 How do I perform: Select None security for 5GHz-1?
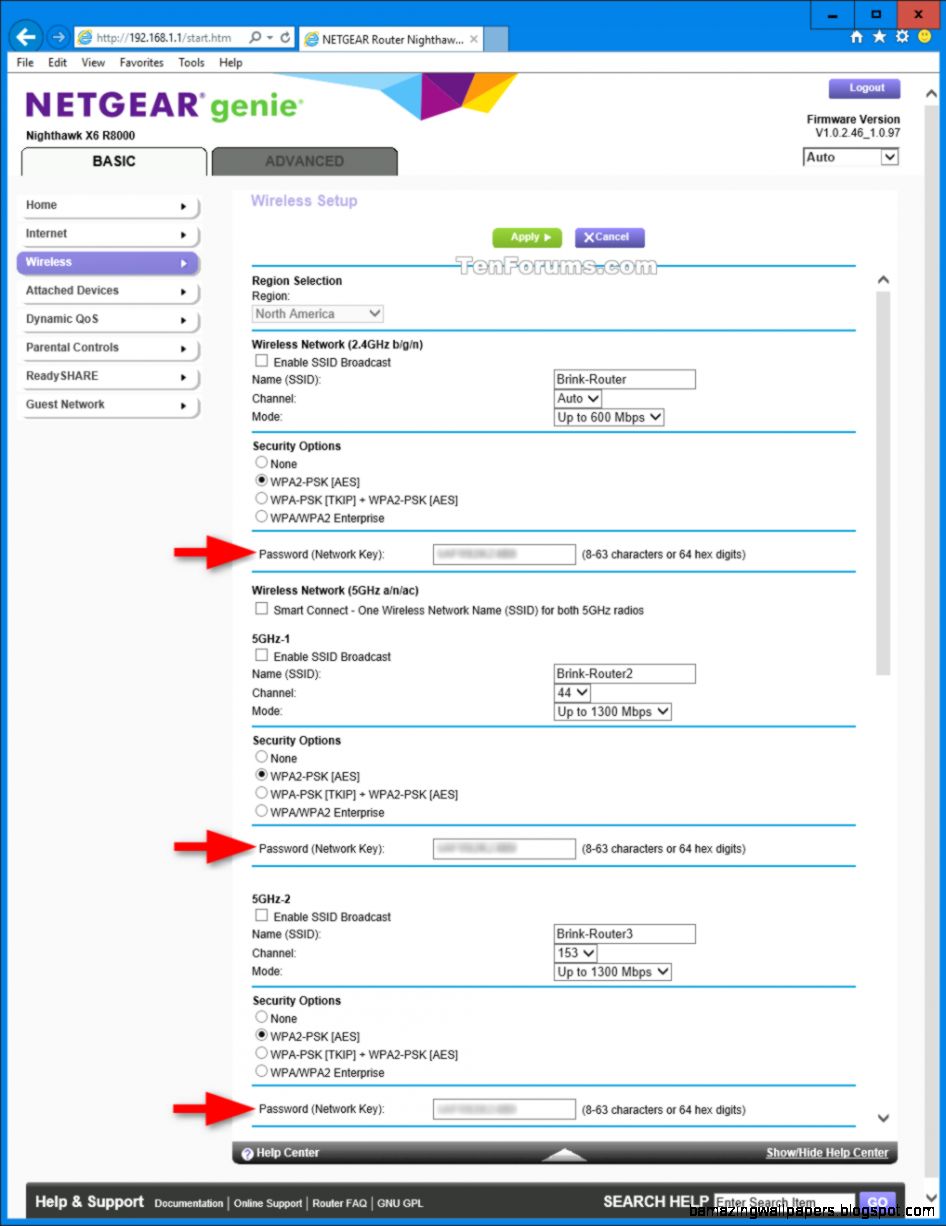(x=262, y=758)
